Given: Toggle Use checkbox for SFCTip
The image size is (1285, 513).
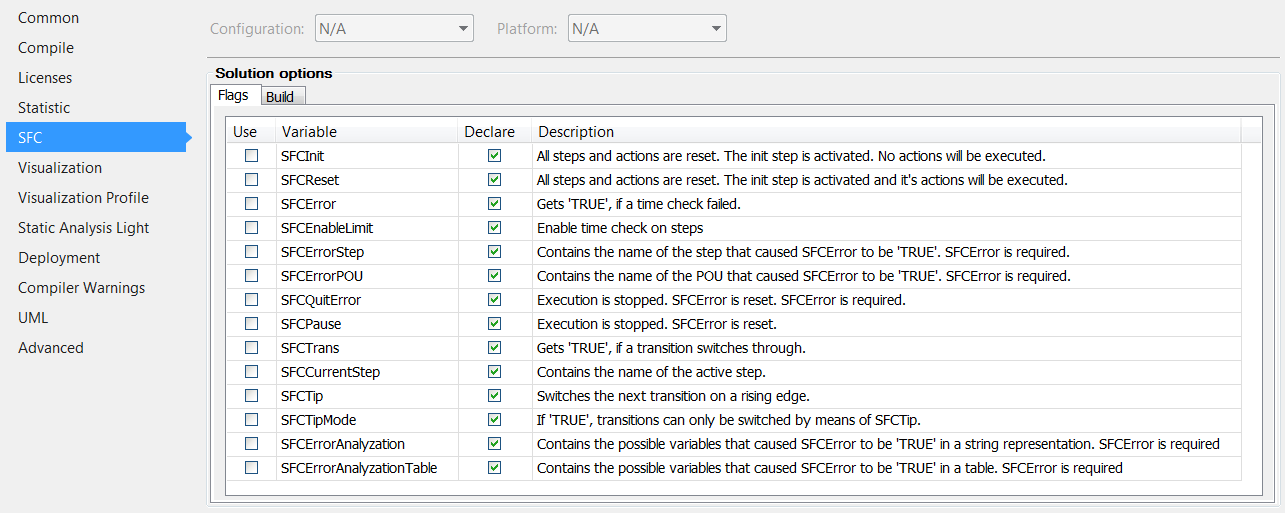Looking at the screenshot, I should click(251, 396).
